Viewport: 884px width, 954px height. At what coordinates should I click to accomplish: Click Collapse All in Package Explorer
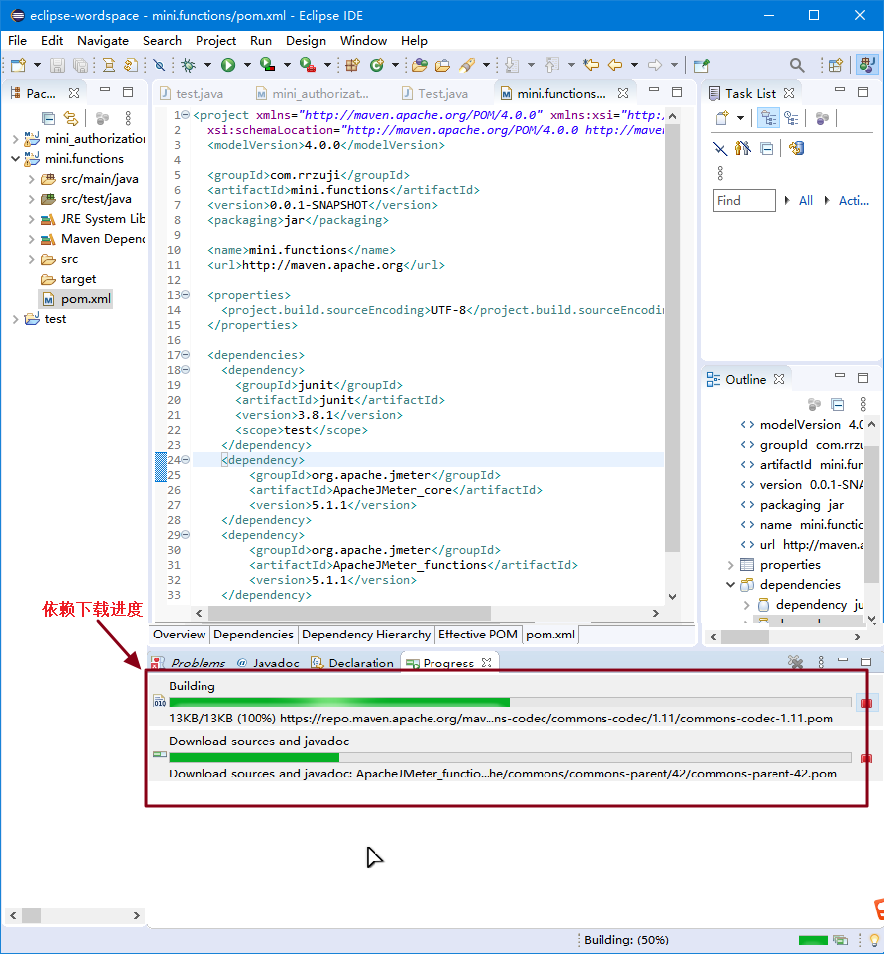click(x=48, y=118)
